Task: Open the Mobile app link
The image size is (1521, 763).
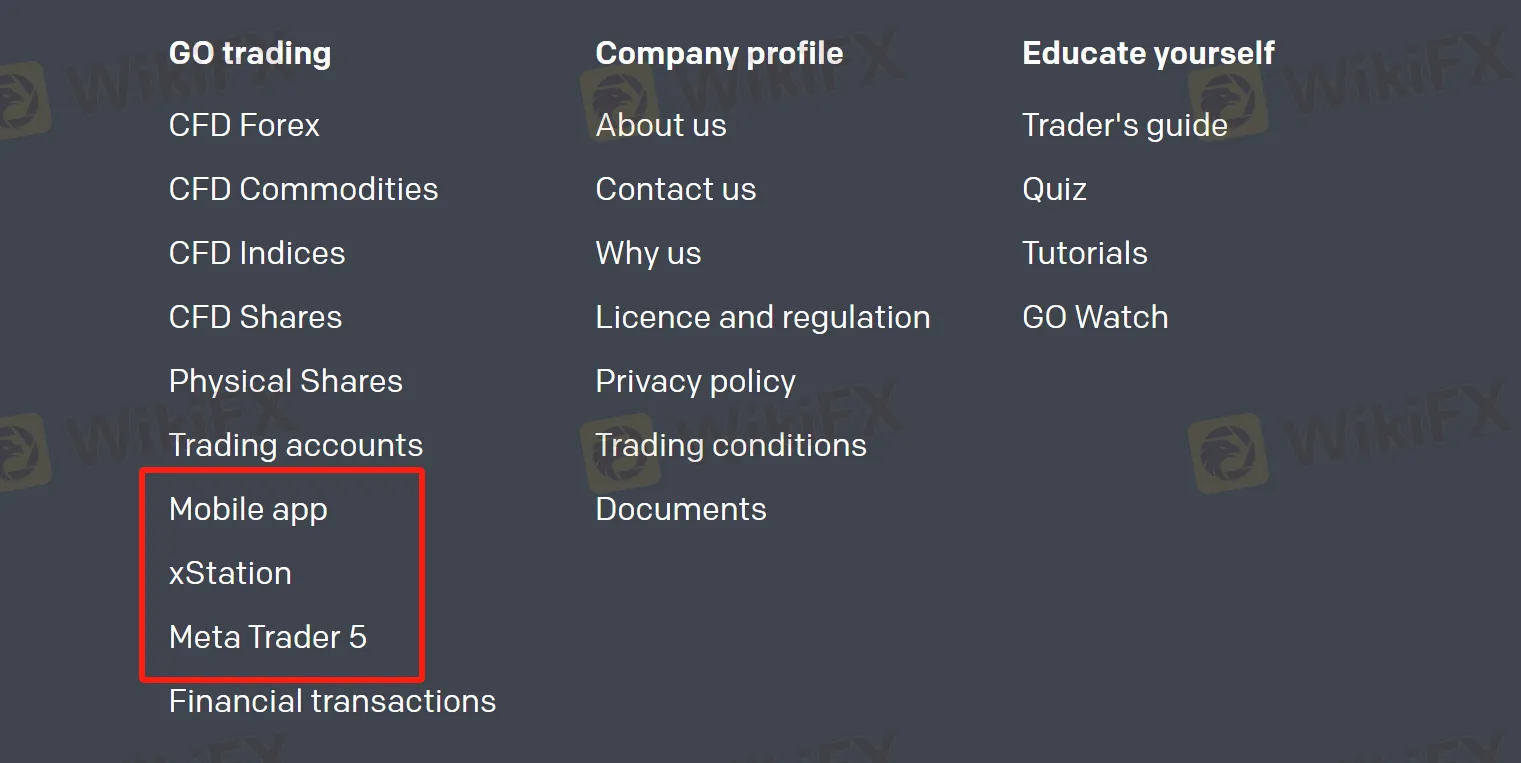Action: pos(248,509)
